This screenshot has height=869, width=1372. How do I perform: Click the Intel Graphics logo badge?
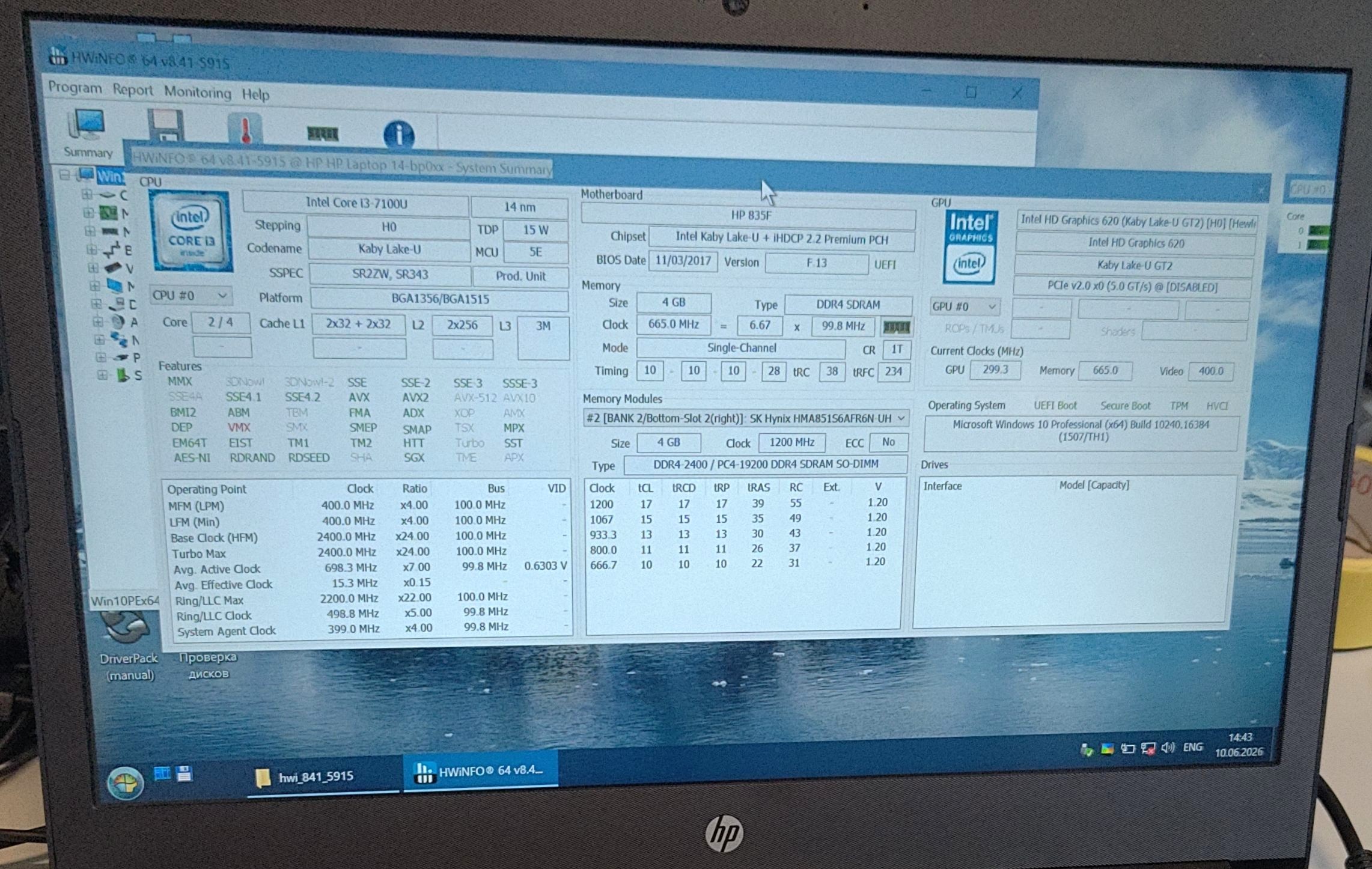969,246
